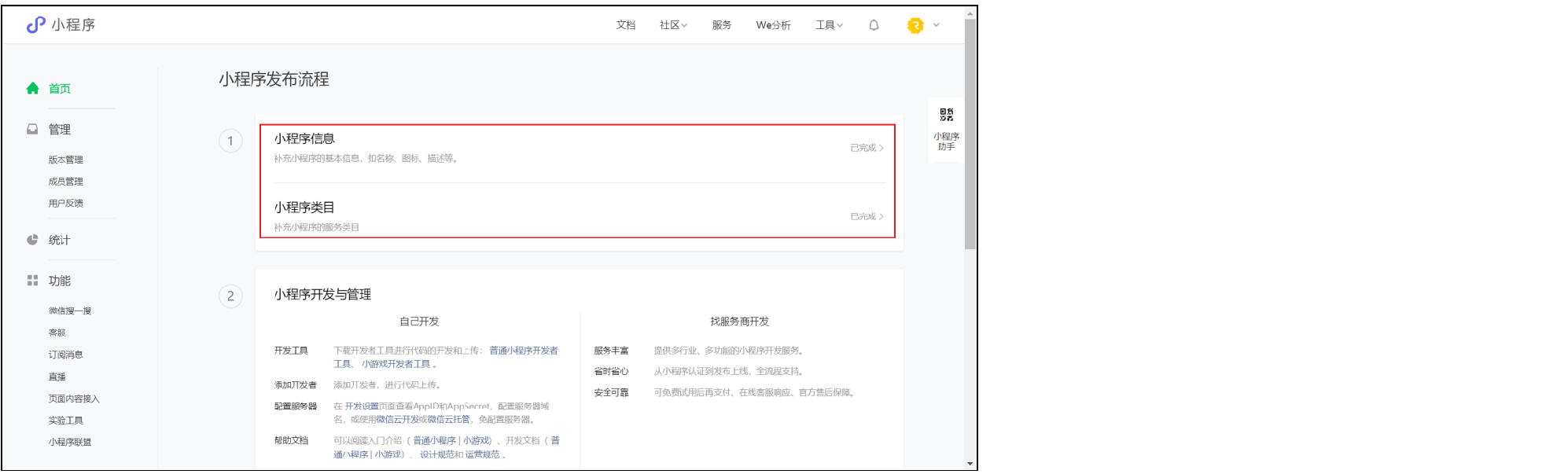Open 版本管理 in the sidebar
This screenshot has width=1568, height=474.
click(66, 160)
